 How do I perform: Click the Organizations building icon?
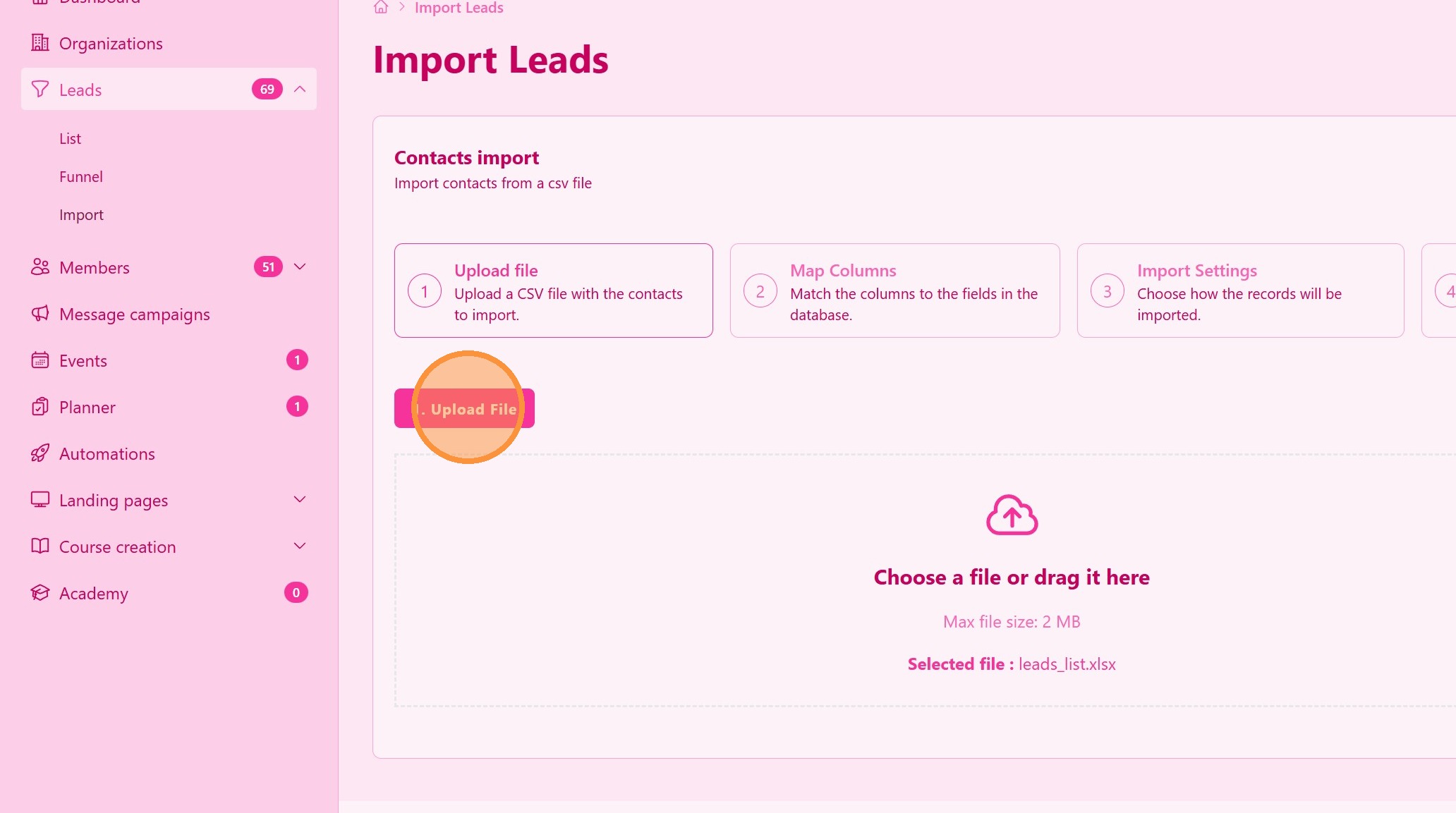[40, 43]
